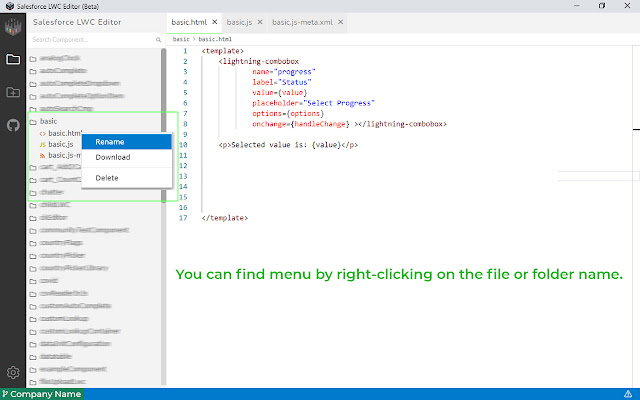Viewport: 640px width, 400px height.
Task: Select basic.js file in tree
Action: point(60,144)
